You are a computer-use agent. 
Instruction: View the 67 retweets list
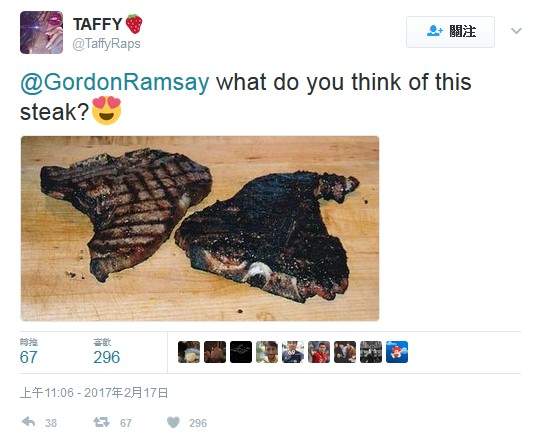29,351
